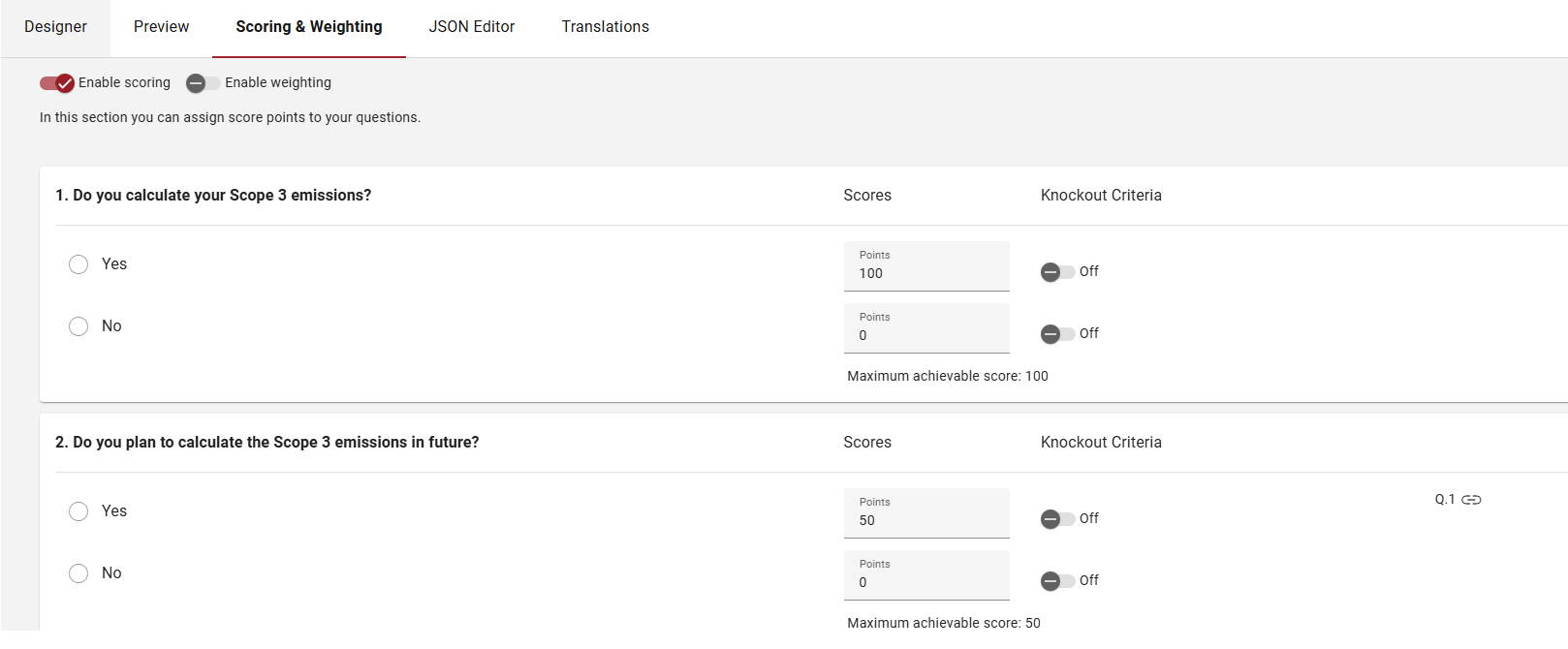Edit question 1 No answer Points field
1568x649 pixels.
click(x=925, y=335)
